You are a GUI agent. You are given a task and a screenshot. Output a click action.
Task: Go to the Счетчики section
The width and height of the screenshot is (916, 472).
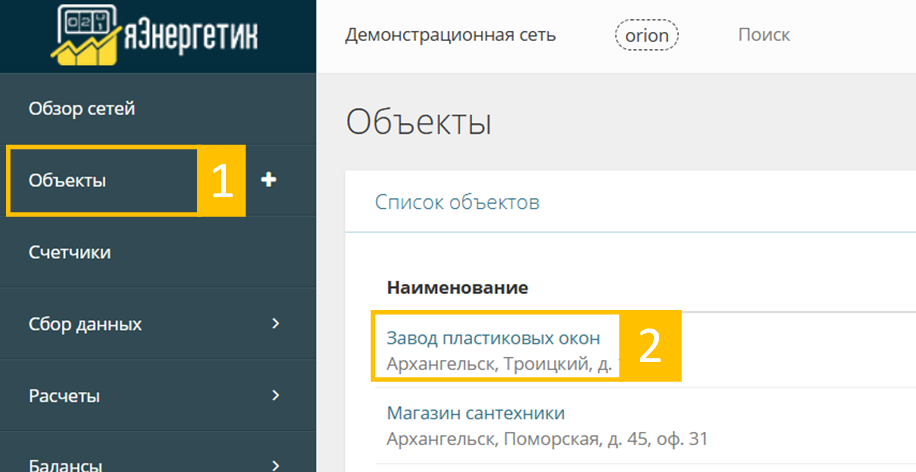click(70, 252)
